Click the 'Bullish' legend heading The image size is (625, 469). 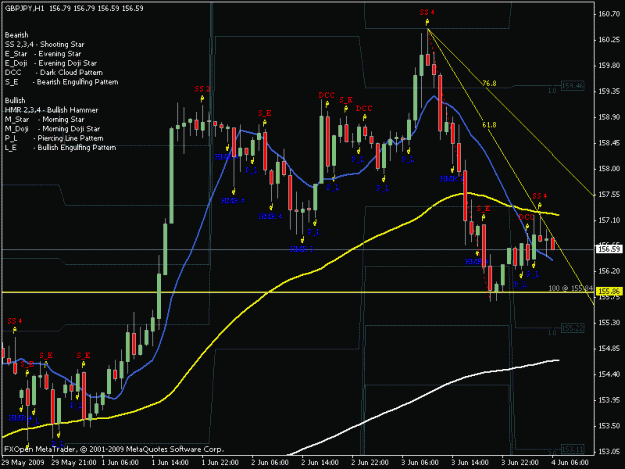(15, 100)
